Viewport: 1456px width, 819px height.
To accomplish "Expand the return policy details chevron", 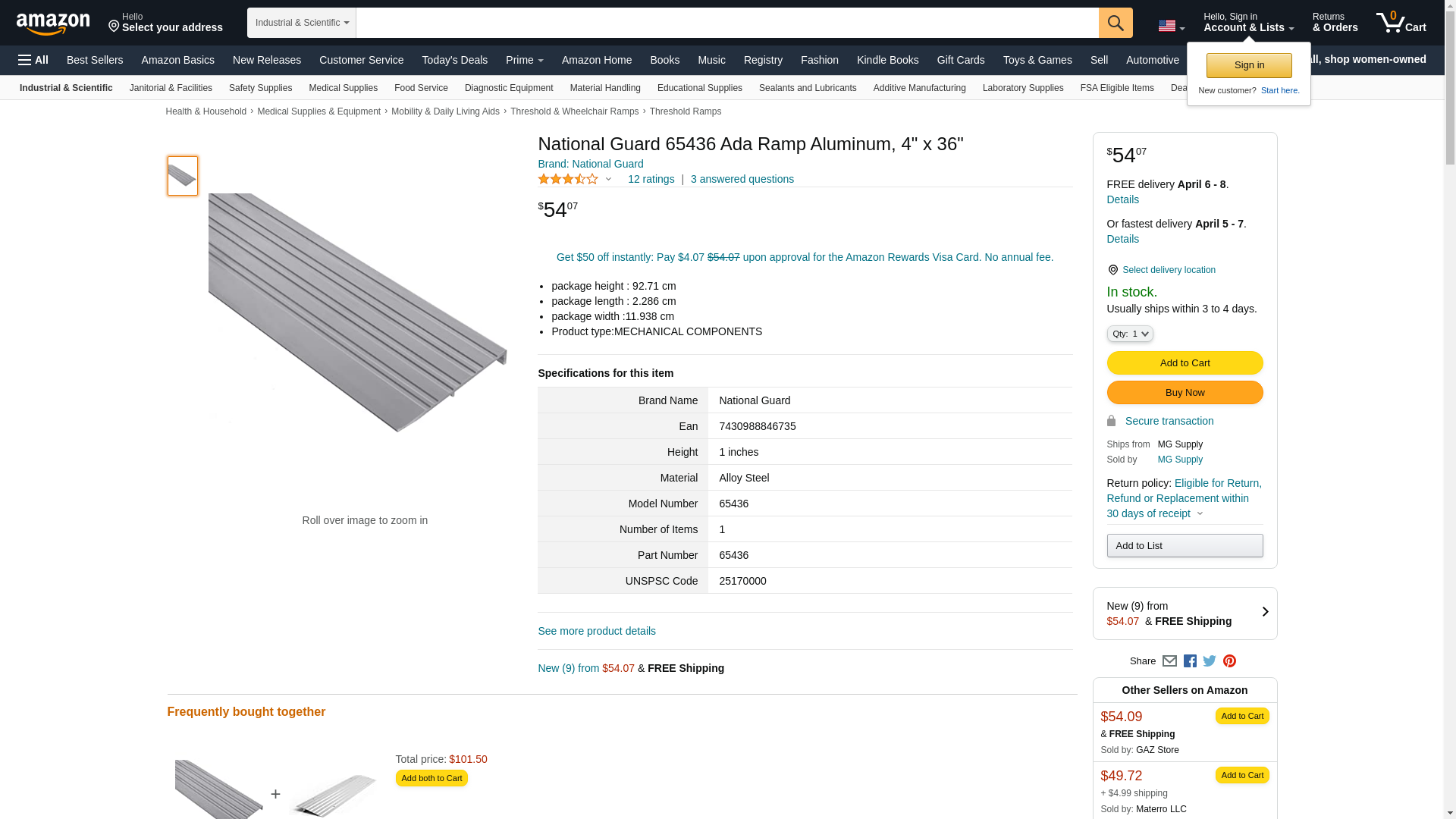I will point(1200,514).
